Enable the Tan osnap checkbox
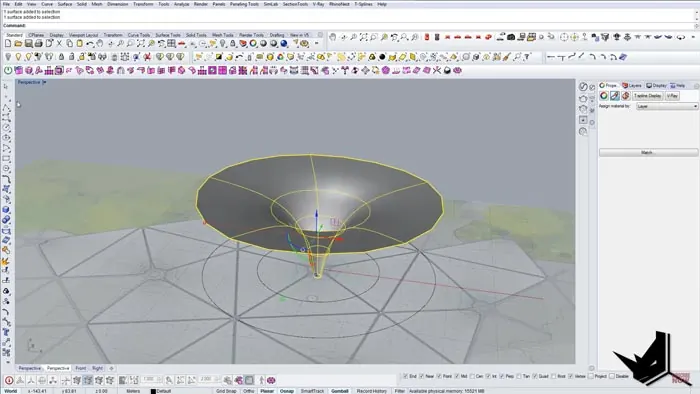The width and height of the screenshot is (700, 394). tap(519, 377)
